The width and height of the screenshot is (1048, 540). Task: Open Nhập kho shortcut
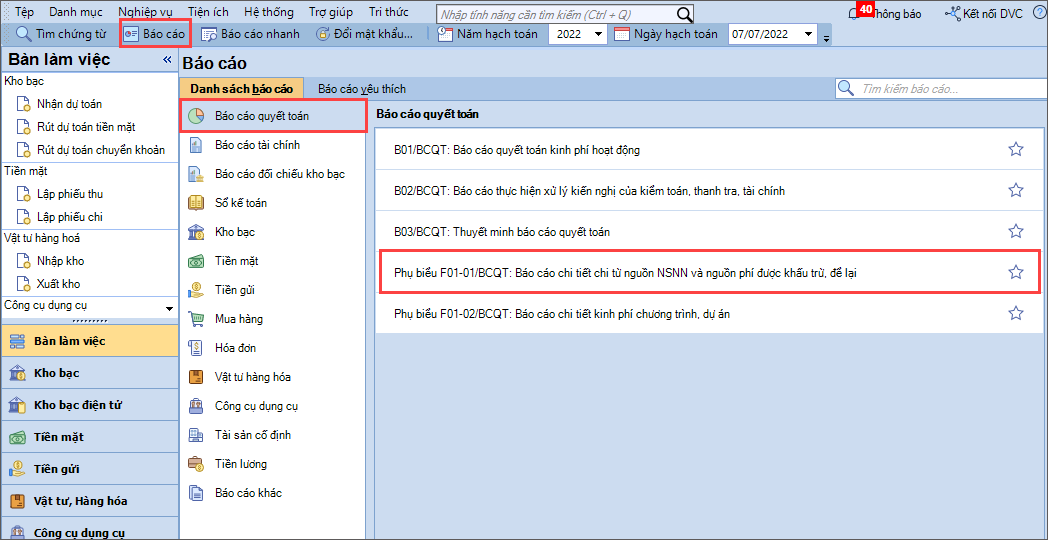click(60, 261)
